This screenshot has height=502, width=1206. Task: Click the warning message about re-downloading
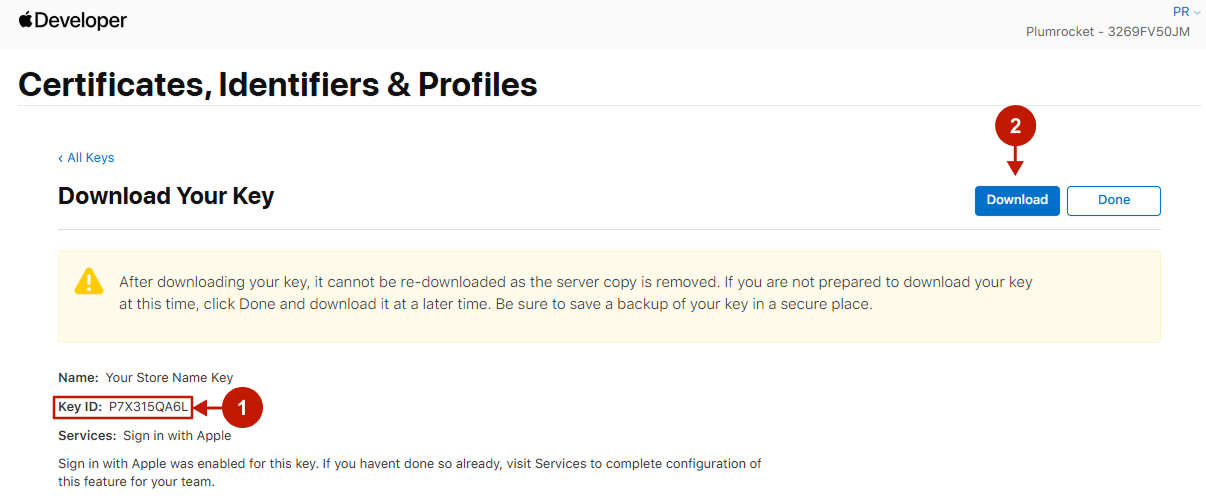tap(575, 293)
